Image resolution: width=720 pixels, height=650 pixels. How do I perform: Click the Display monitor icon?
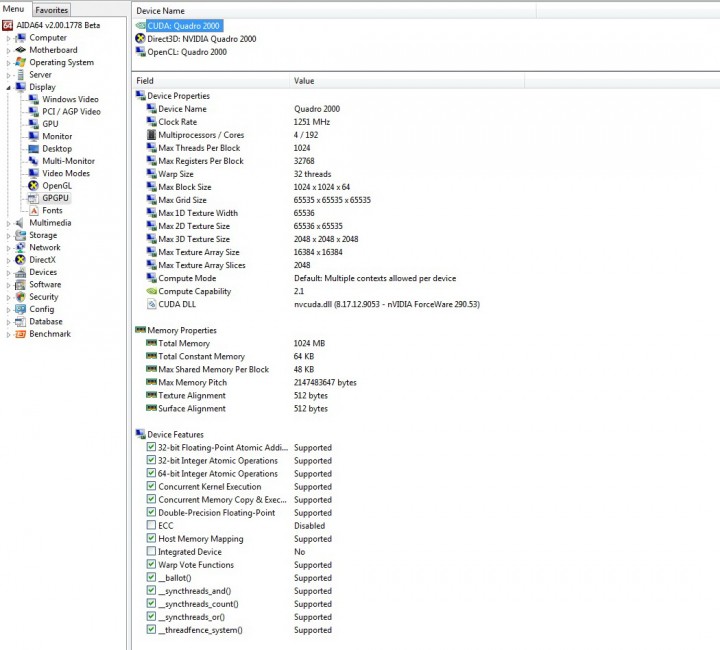pyautogui.click(x=21, y=87)
